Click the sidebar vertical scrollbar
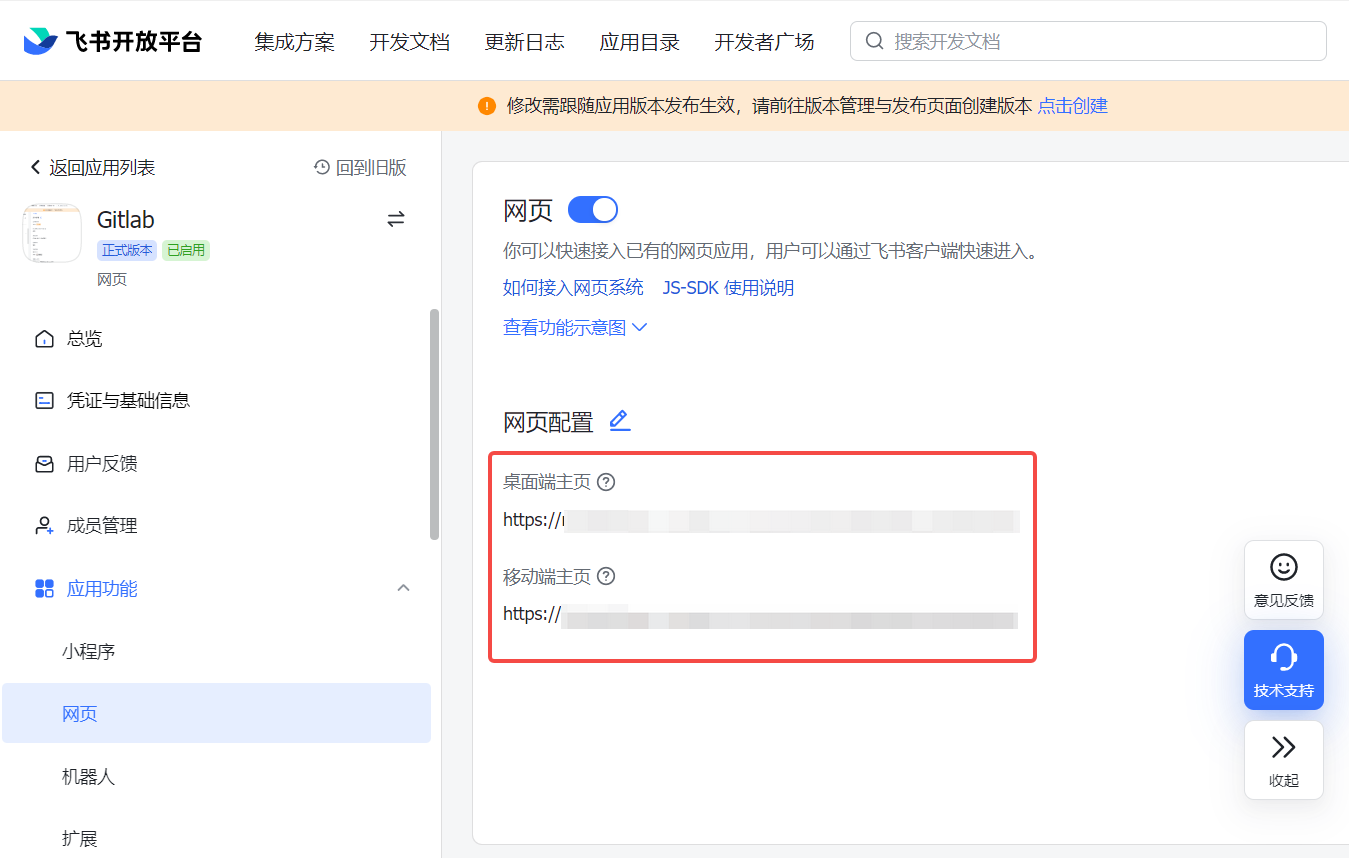1349x858 pixels. tap(434, 425)
